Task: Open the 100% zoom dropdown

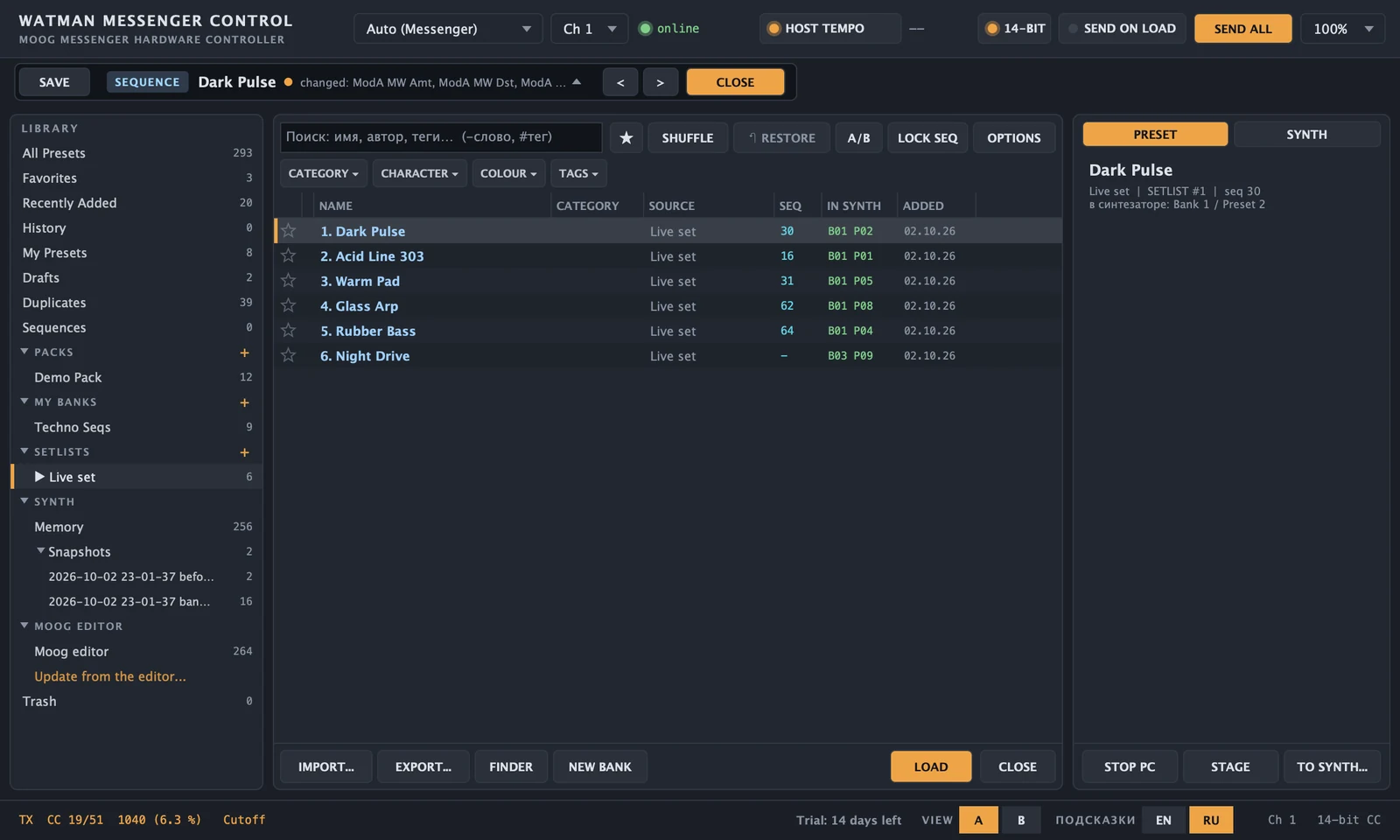Action: point(1342,29)
